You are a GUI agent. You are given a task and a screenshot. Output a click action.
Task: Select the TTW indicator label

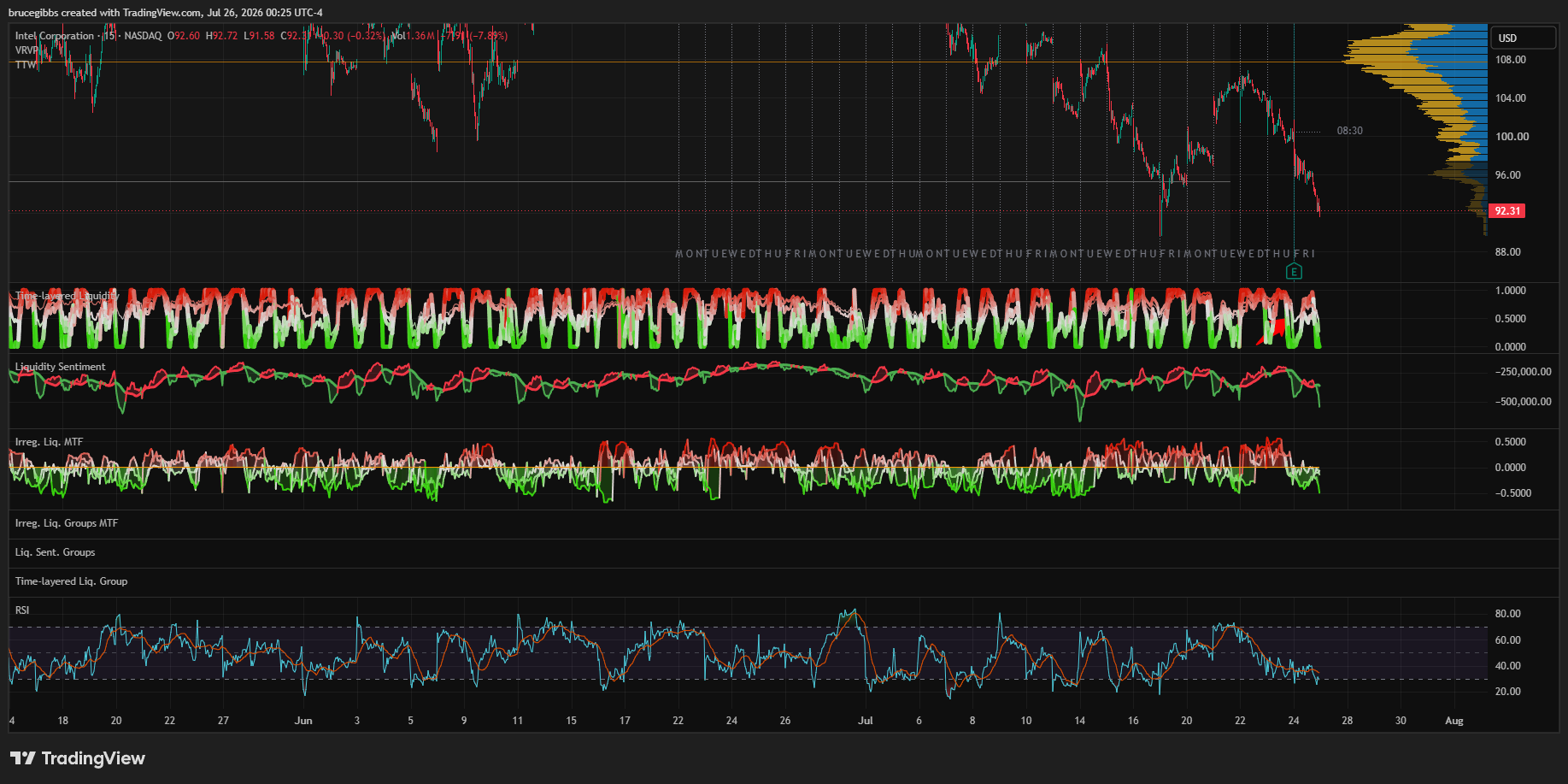click(26, 65)
